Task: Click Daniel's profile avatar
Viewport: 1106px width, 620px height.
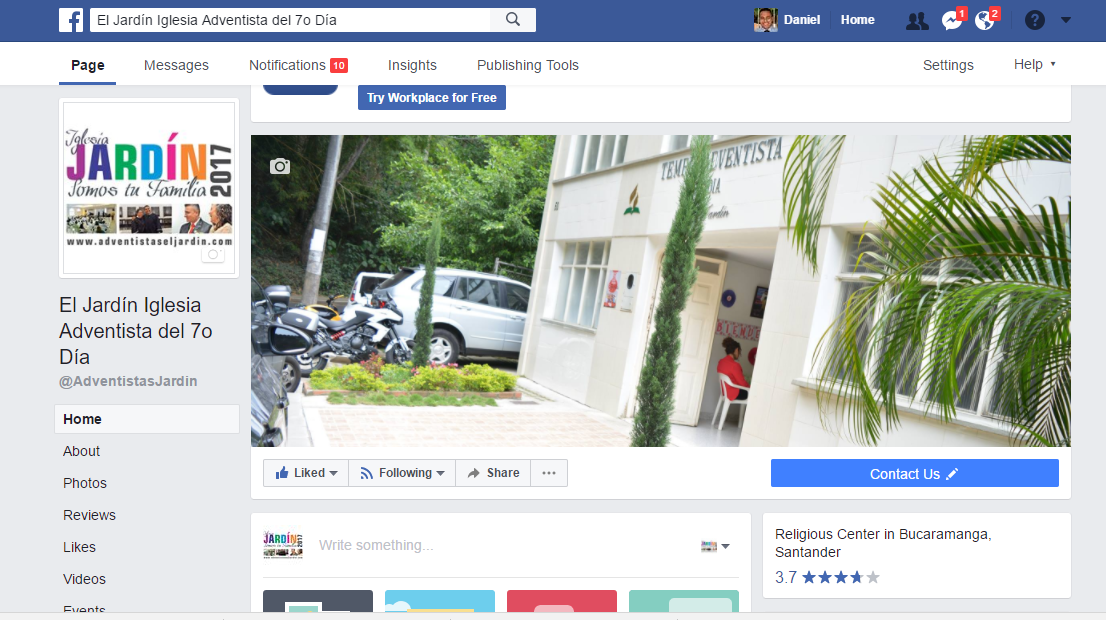Action: coord(765,20)
